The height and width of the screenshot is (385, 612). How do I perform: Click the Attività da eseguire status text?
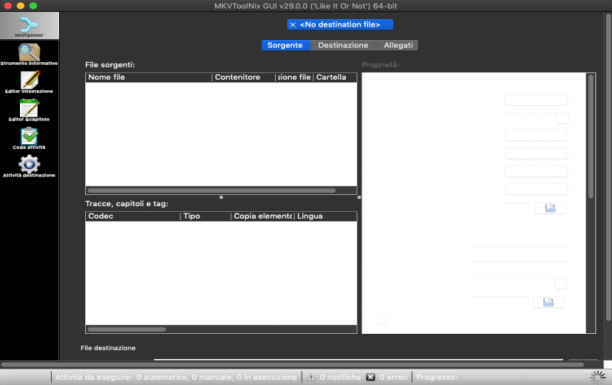[x=176, y=377]
